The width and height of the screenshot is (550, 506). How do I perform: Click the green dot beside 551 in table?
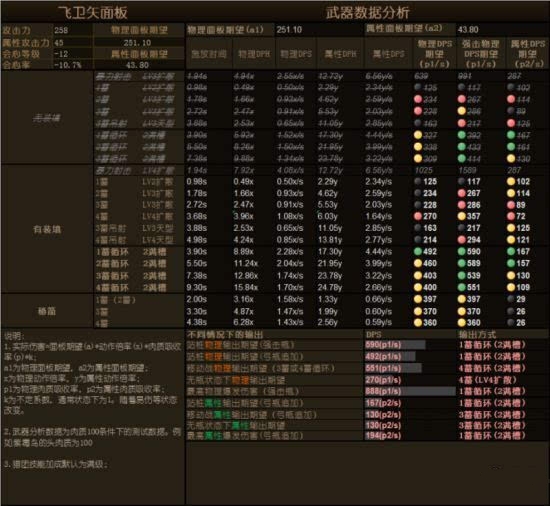tap(462, 287)
